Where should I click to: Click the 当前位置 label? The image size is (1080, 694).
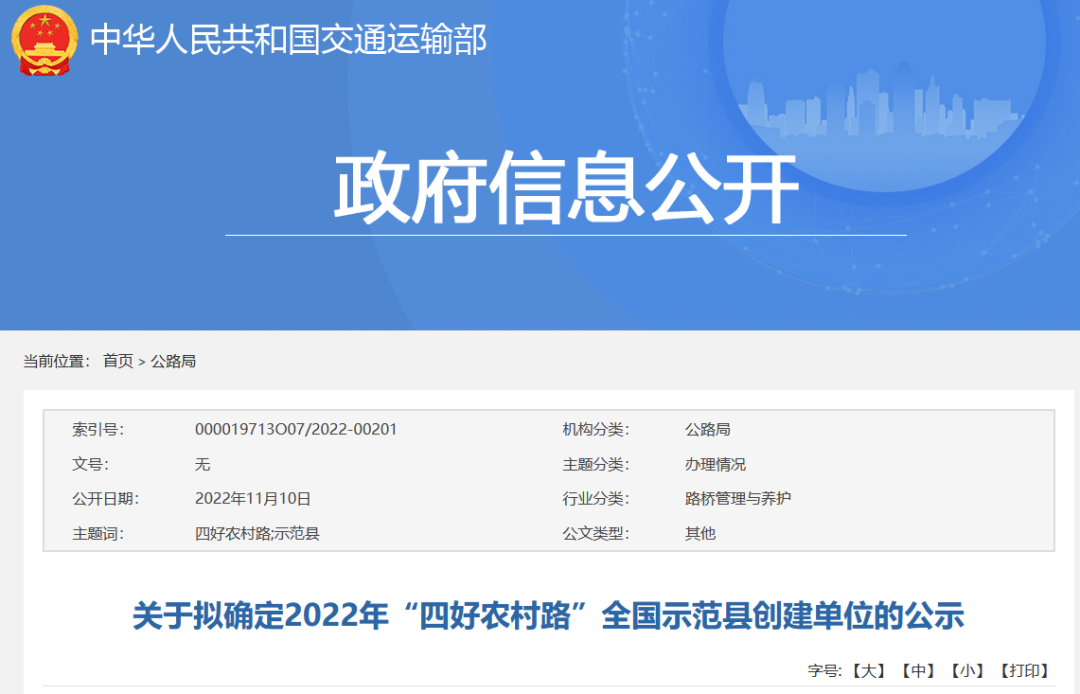[56, 361]
